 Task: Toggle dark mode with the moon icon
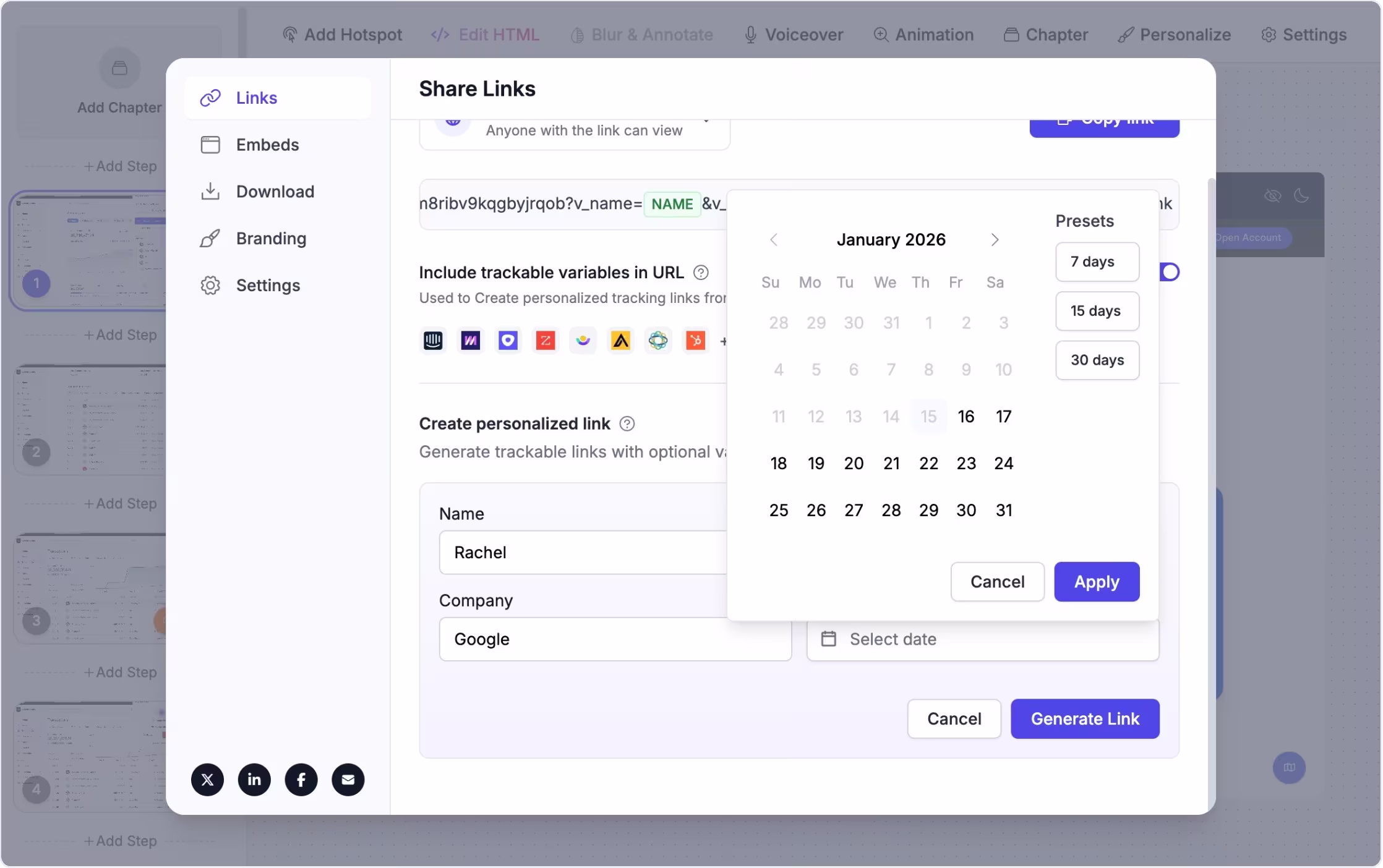click(1301, 195)
